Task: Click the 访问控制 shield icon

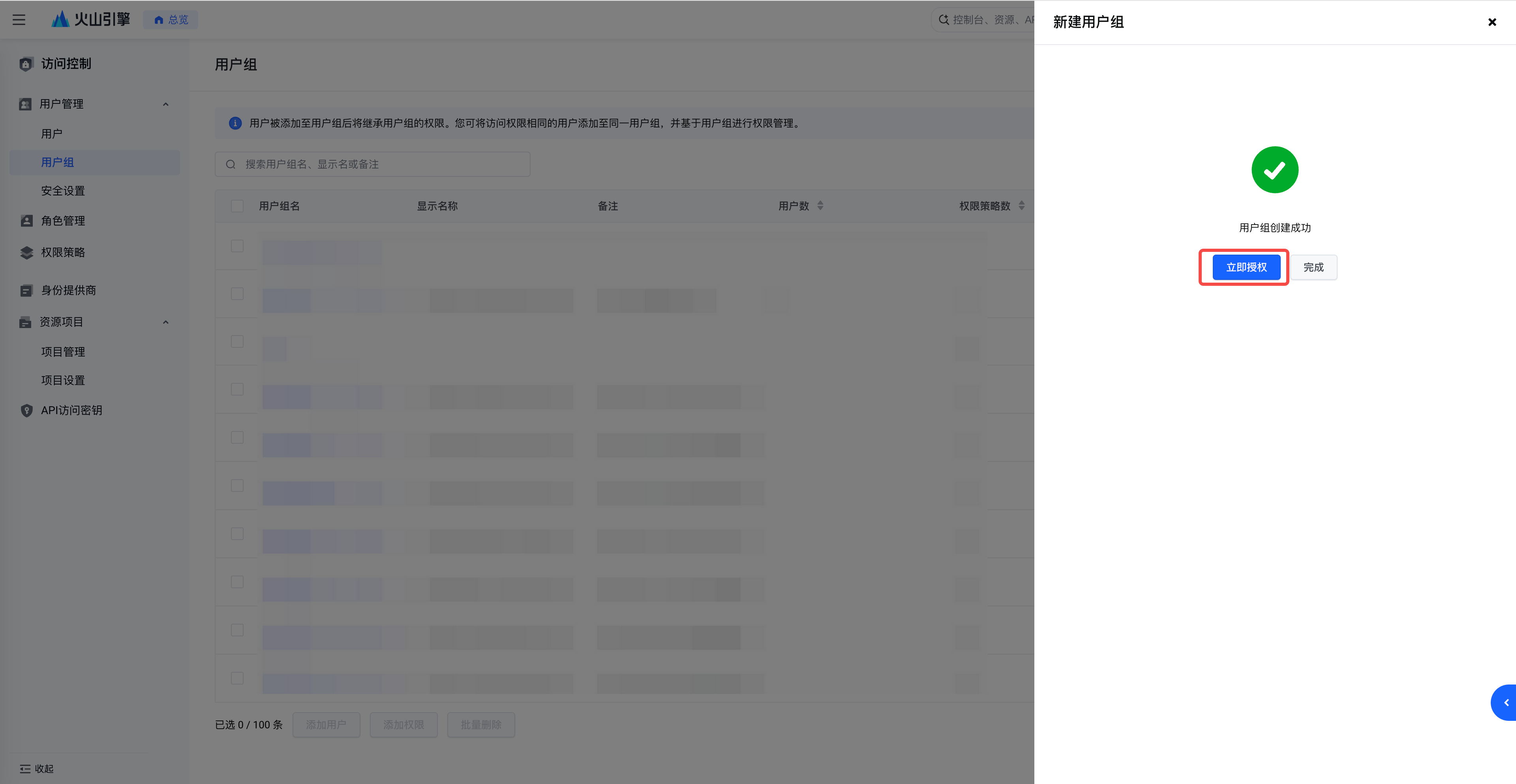Action: pos(26,64)
